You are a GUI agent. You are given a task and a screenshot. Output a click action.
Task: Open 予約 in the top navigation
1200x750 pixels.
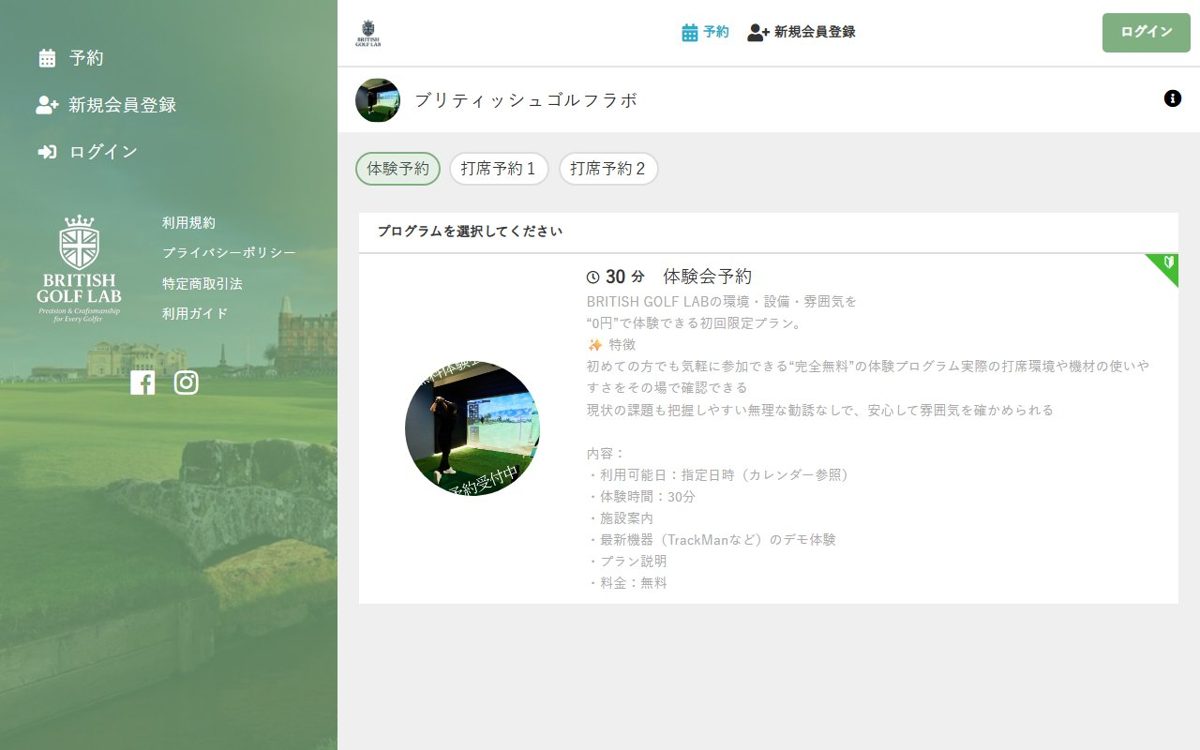tap(705, 32)
